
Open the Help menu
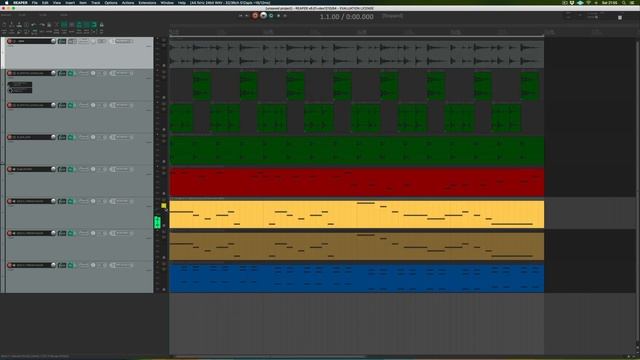point(182,2)
